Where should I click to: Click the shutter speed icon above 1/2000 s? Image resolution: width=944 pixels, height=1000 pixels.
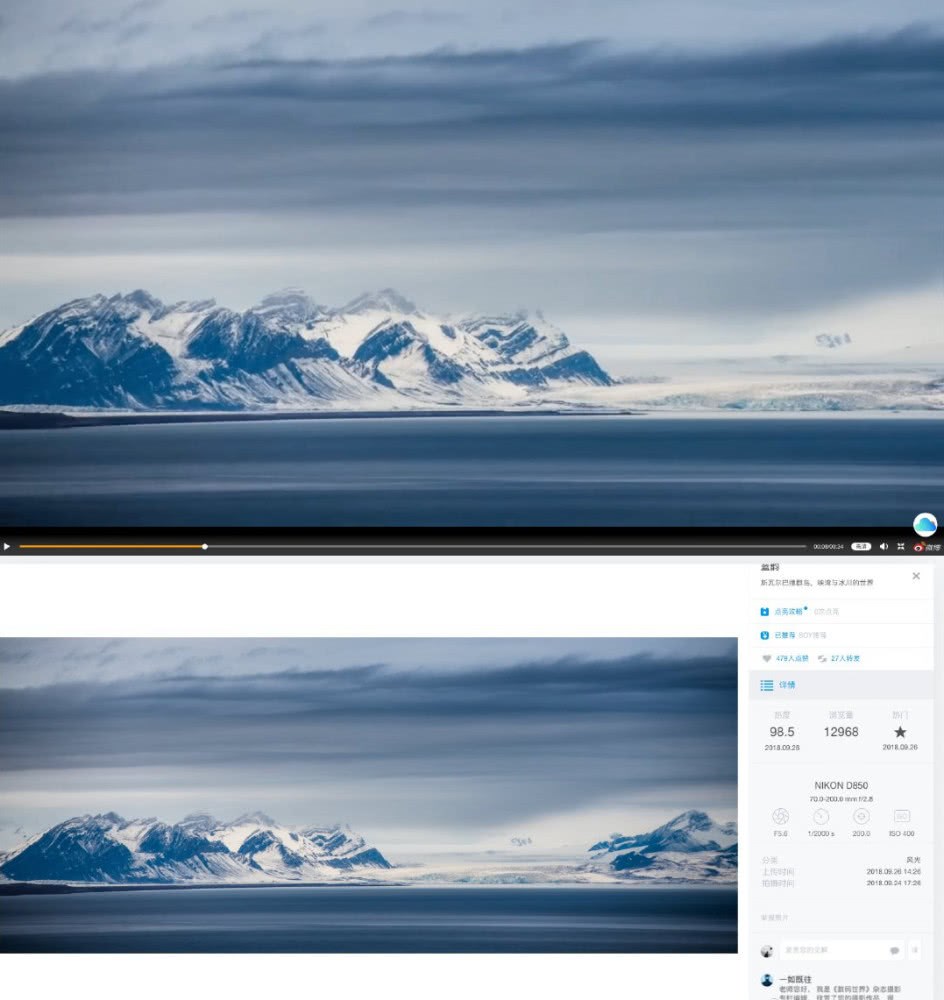coord(821,816)
